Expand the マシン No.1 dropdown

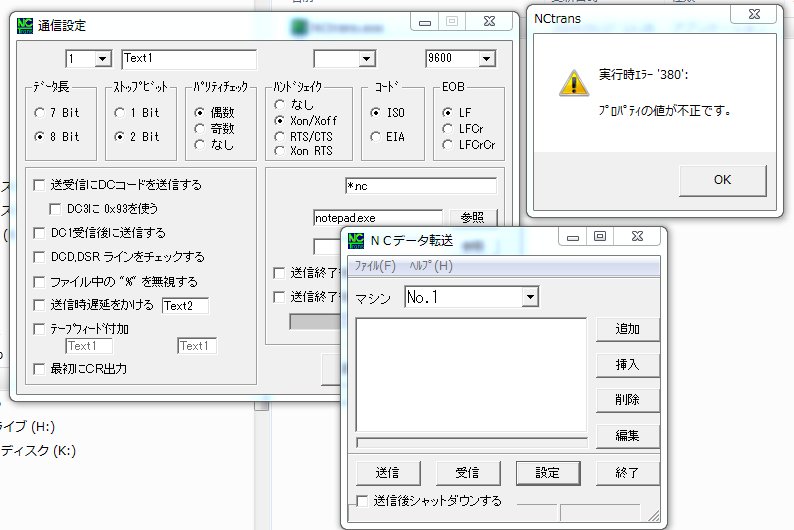529,298
